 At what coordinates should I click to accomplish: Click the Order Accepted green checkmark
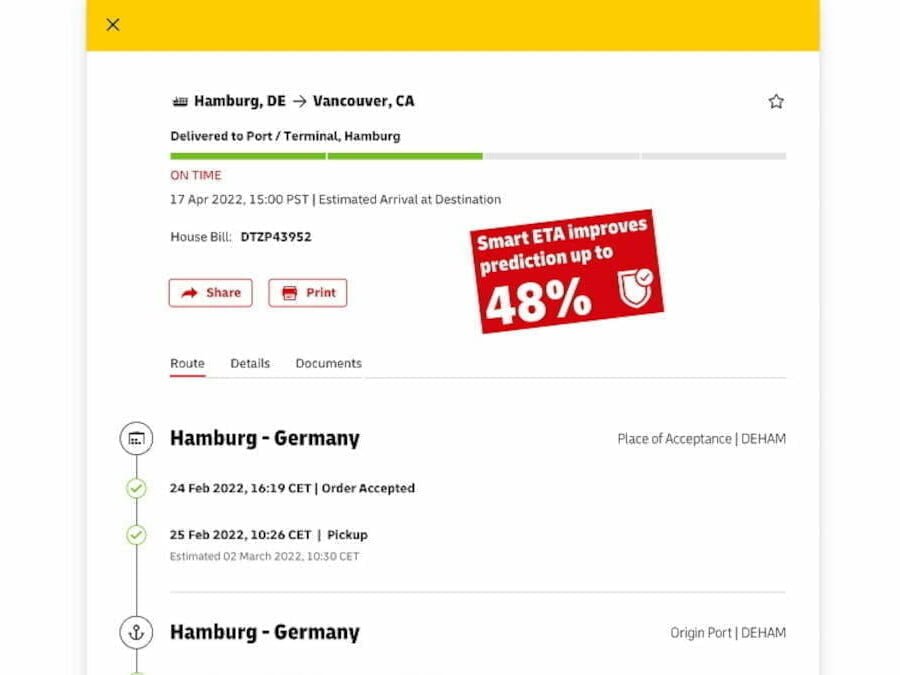[x=136, y=488]
